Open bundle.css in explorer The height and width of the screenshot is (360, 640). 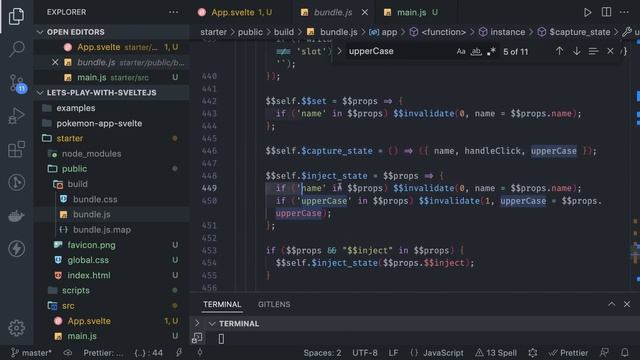[x=95, y=199]
